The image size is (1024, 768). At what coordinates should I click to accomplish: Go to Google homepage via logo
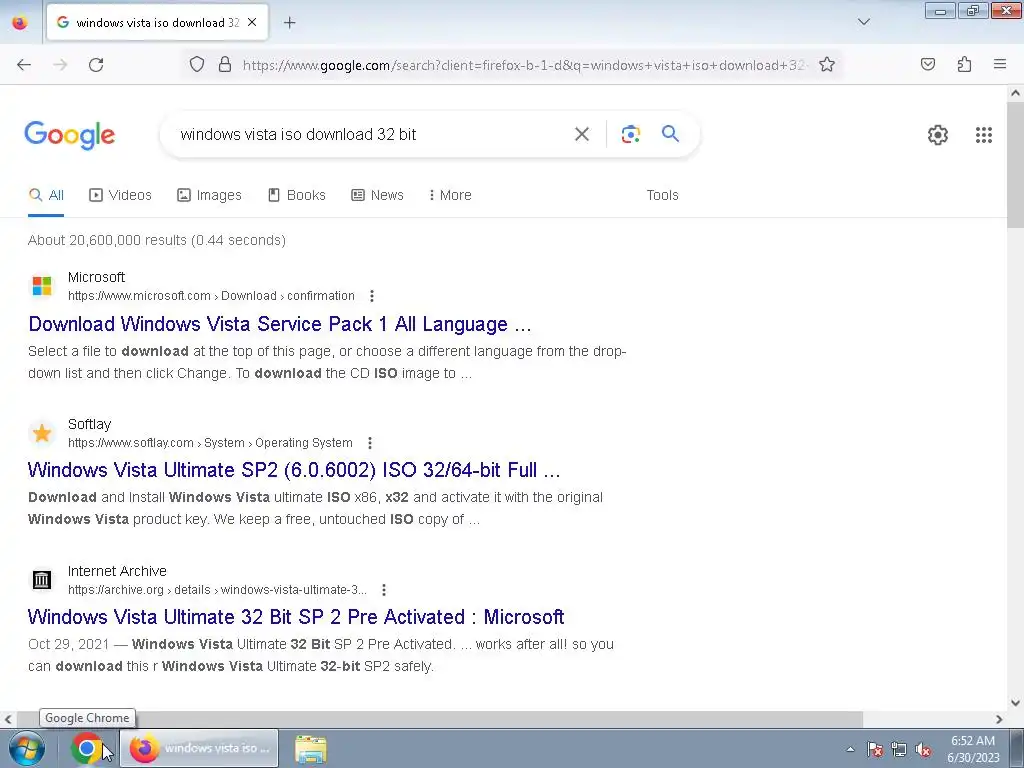[69, 135]
